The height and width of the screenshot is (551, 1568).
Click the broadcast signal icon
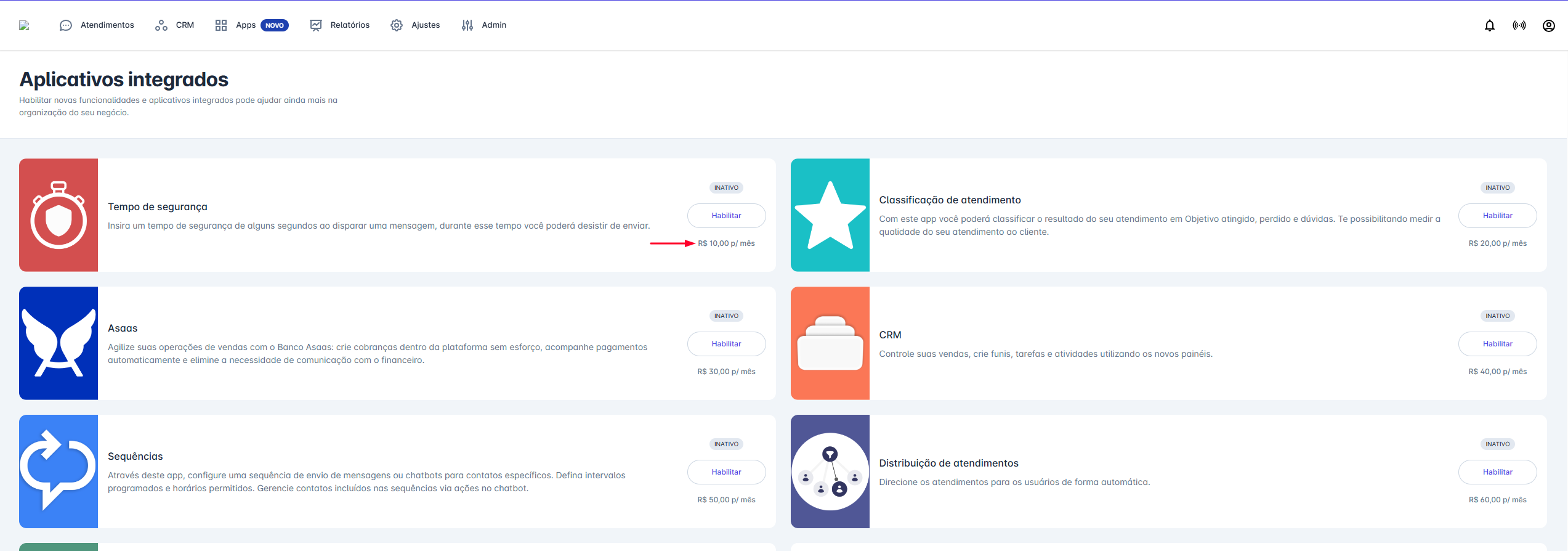point(1519,25)
